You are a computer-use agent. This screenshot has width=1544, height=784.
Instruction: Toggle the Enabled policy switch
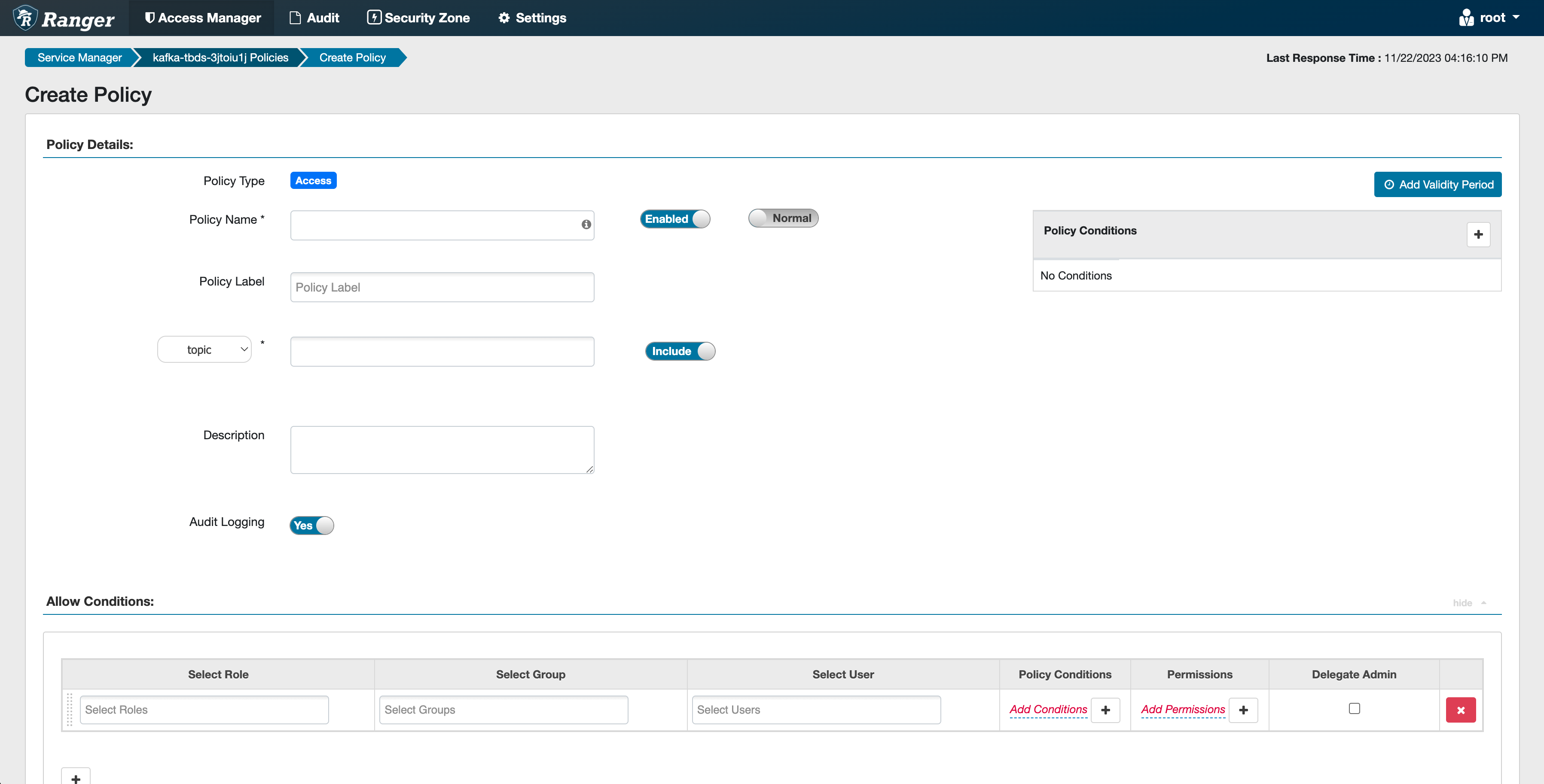point(675,219)
